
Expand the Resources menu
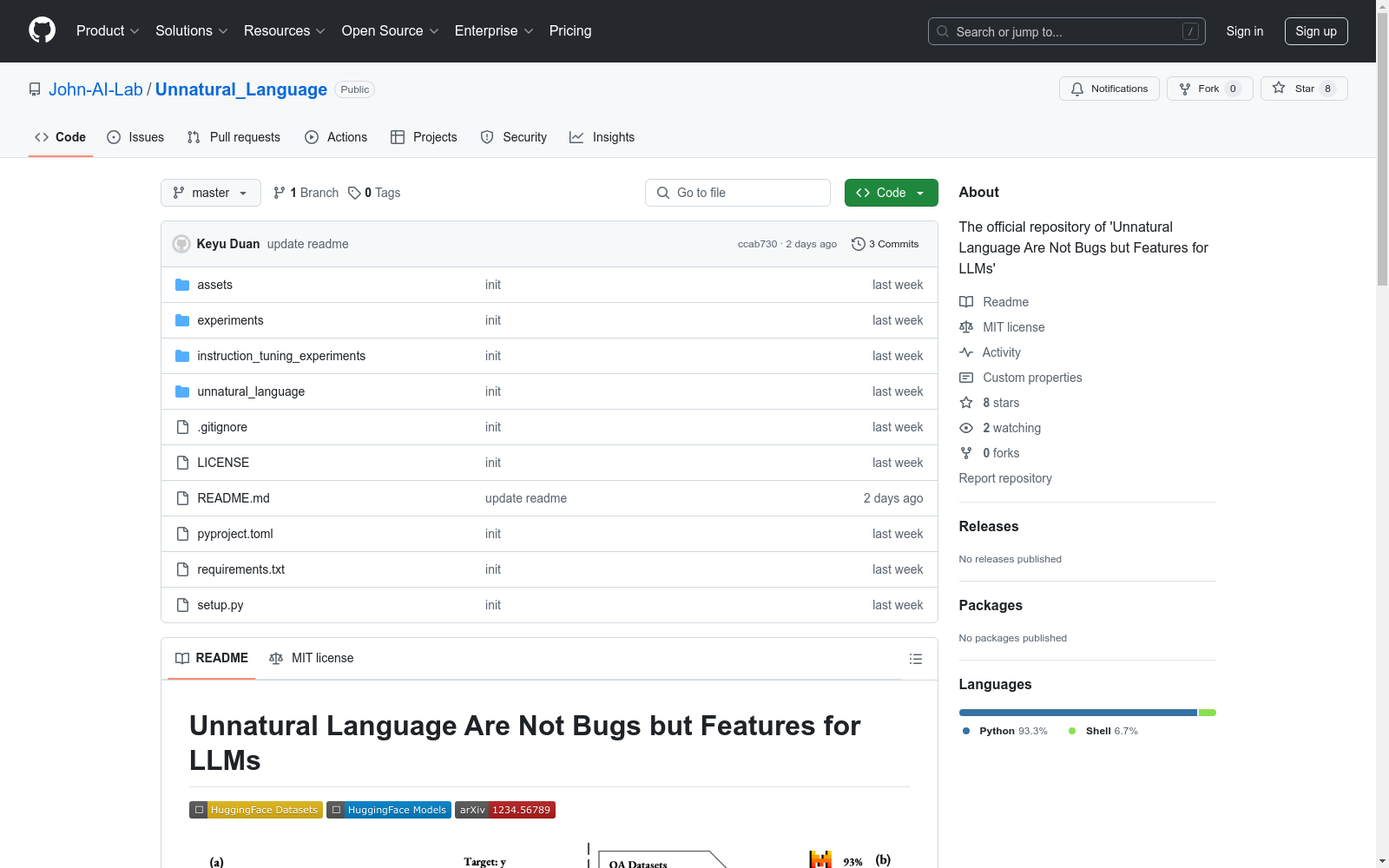point(285,30)
